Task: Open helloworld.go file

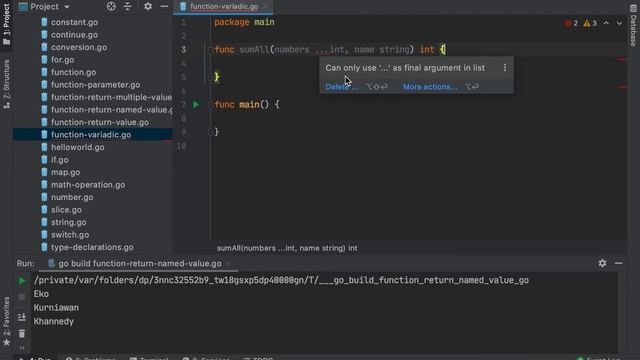Action: click(78, 147)
